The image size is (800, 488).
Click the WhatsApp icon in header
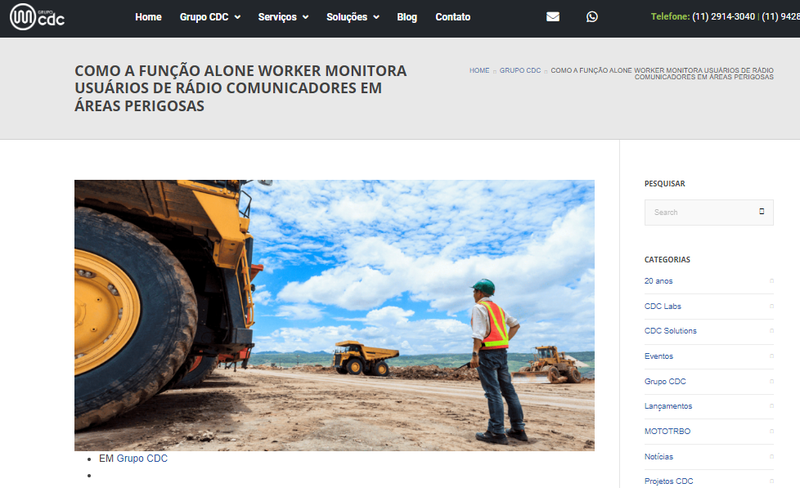pyautogui.click(x=592, y=17)
